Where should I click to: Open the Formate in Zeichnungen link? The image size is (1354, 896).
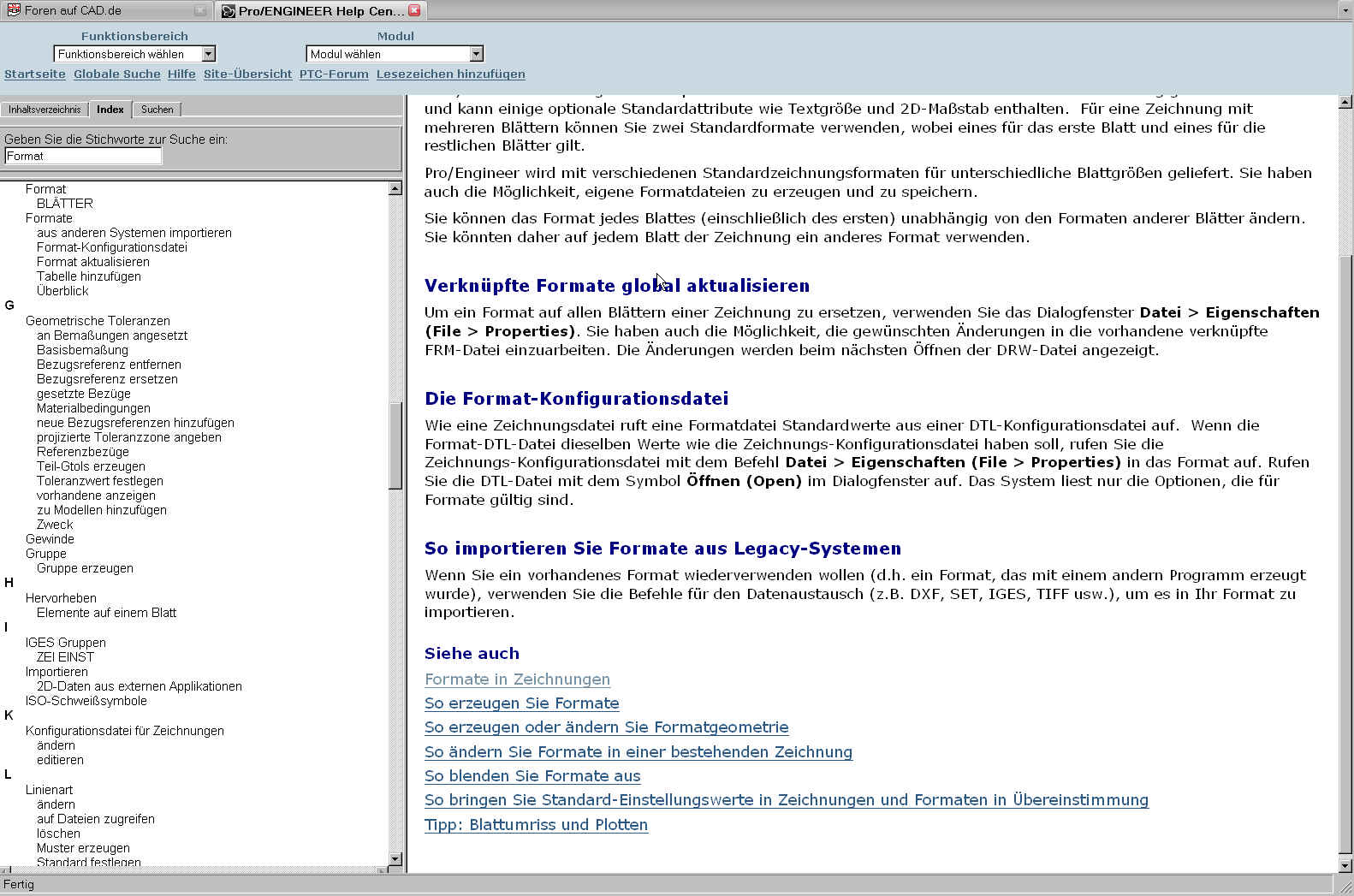pos(517,679)
